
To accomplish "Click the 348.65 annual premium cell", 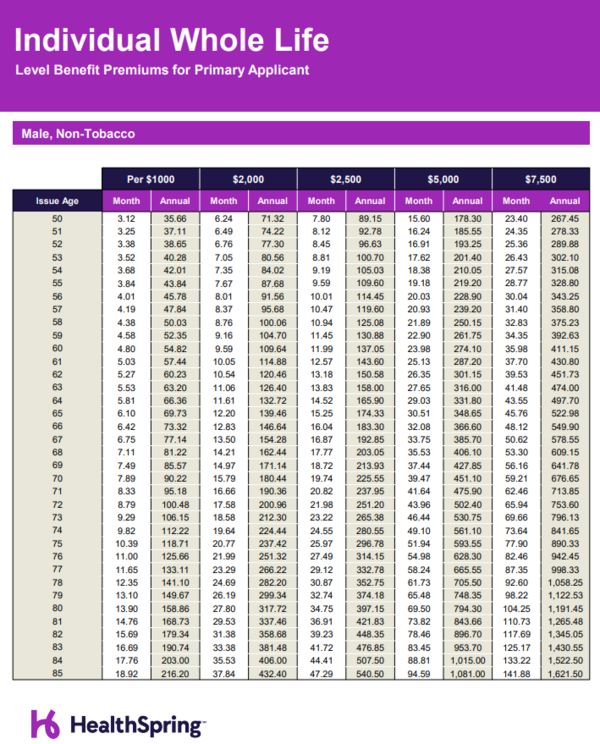I will coord(468,414).
